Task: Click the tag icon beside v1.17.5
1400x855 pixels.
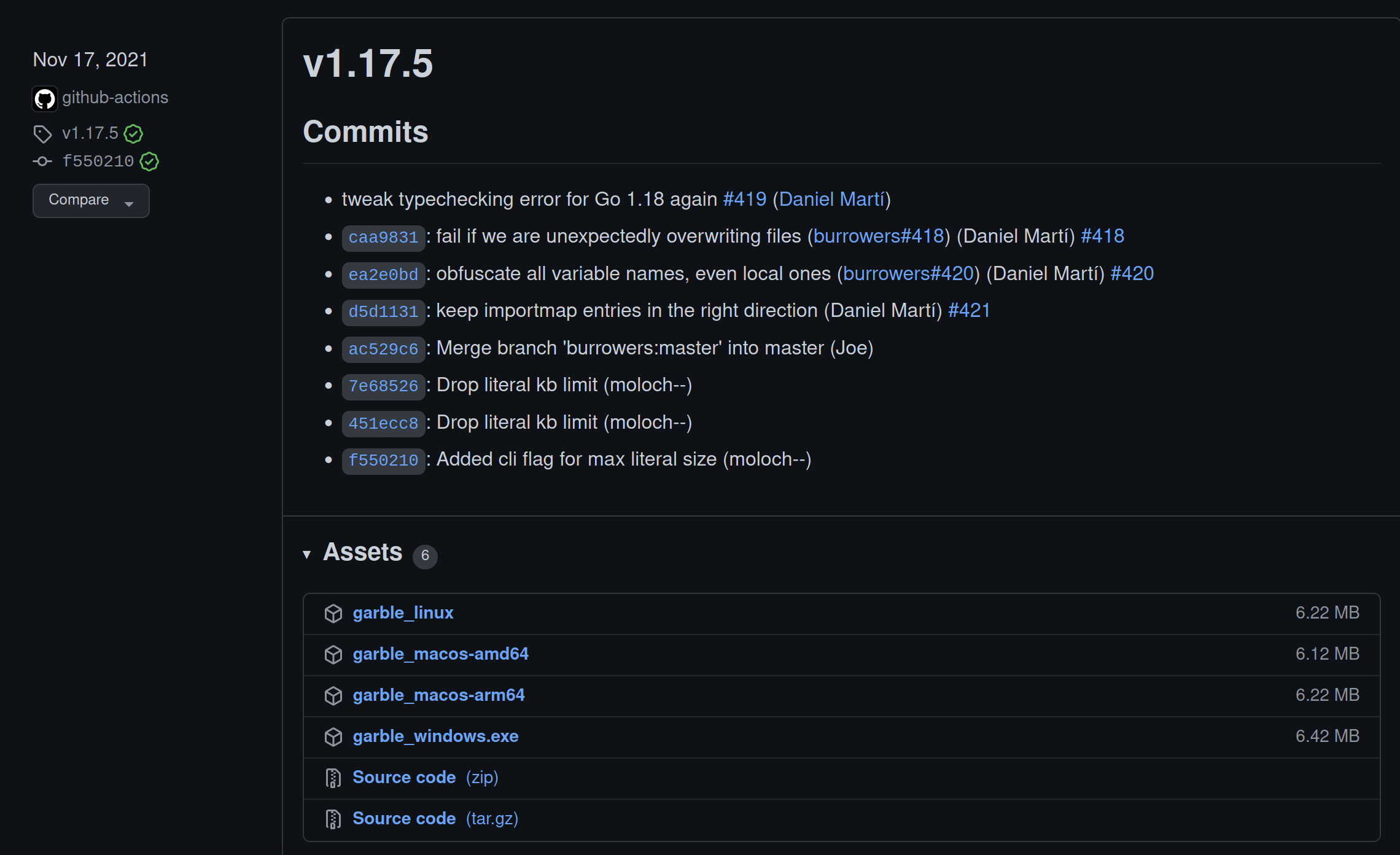Action: click(42, 133)
